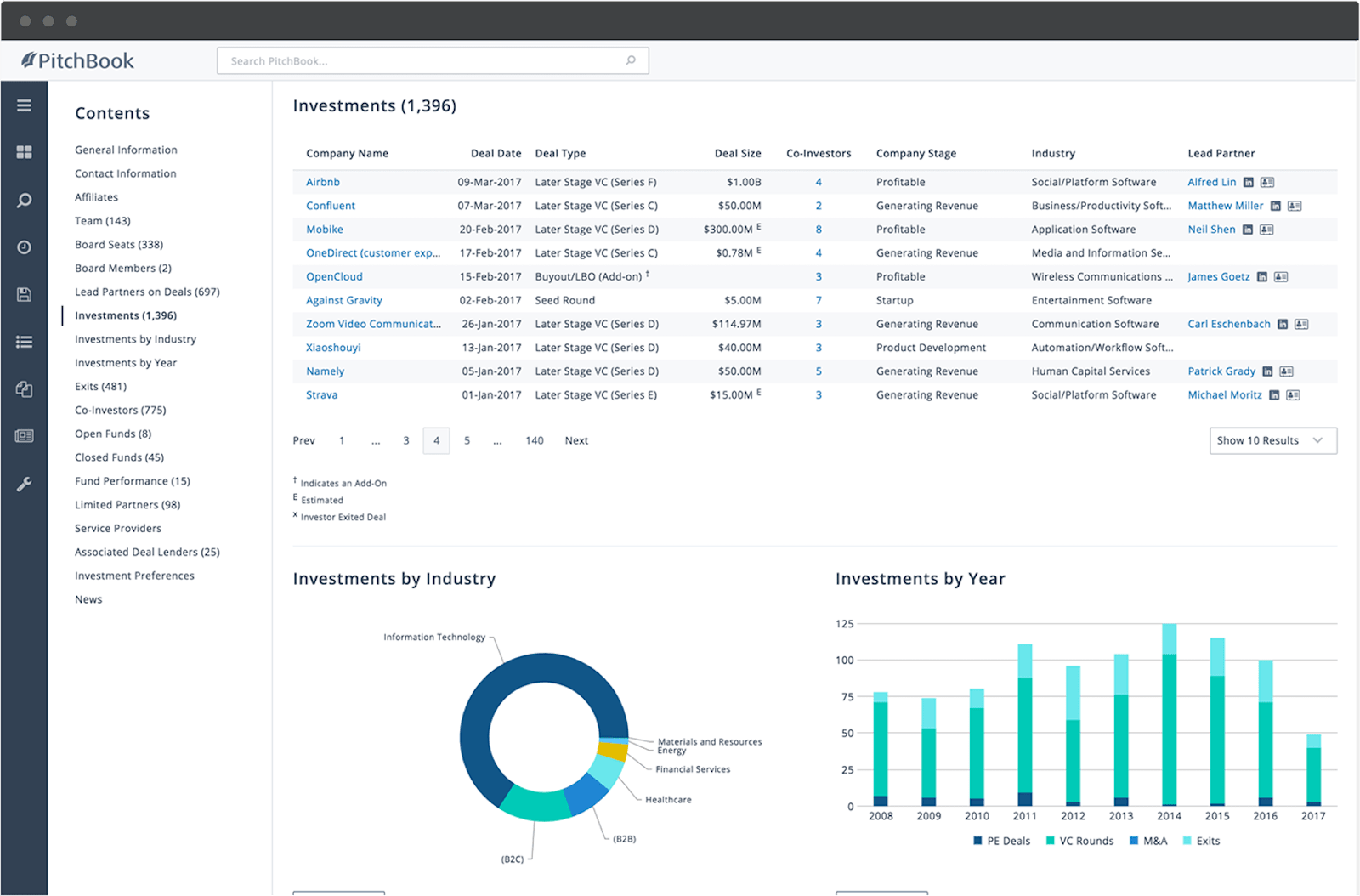Sort table by Deal Date column header
The height and width of the screenshot is (896, 1360).
(x=496, y=154)
